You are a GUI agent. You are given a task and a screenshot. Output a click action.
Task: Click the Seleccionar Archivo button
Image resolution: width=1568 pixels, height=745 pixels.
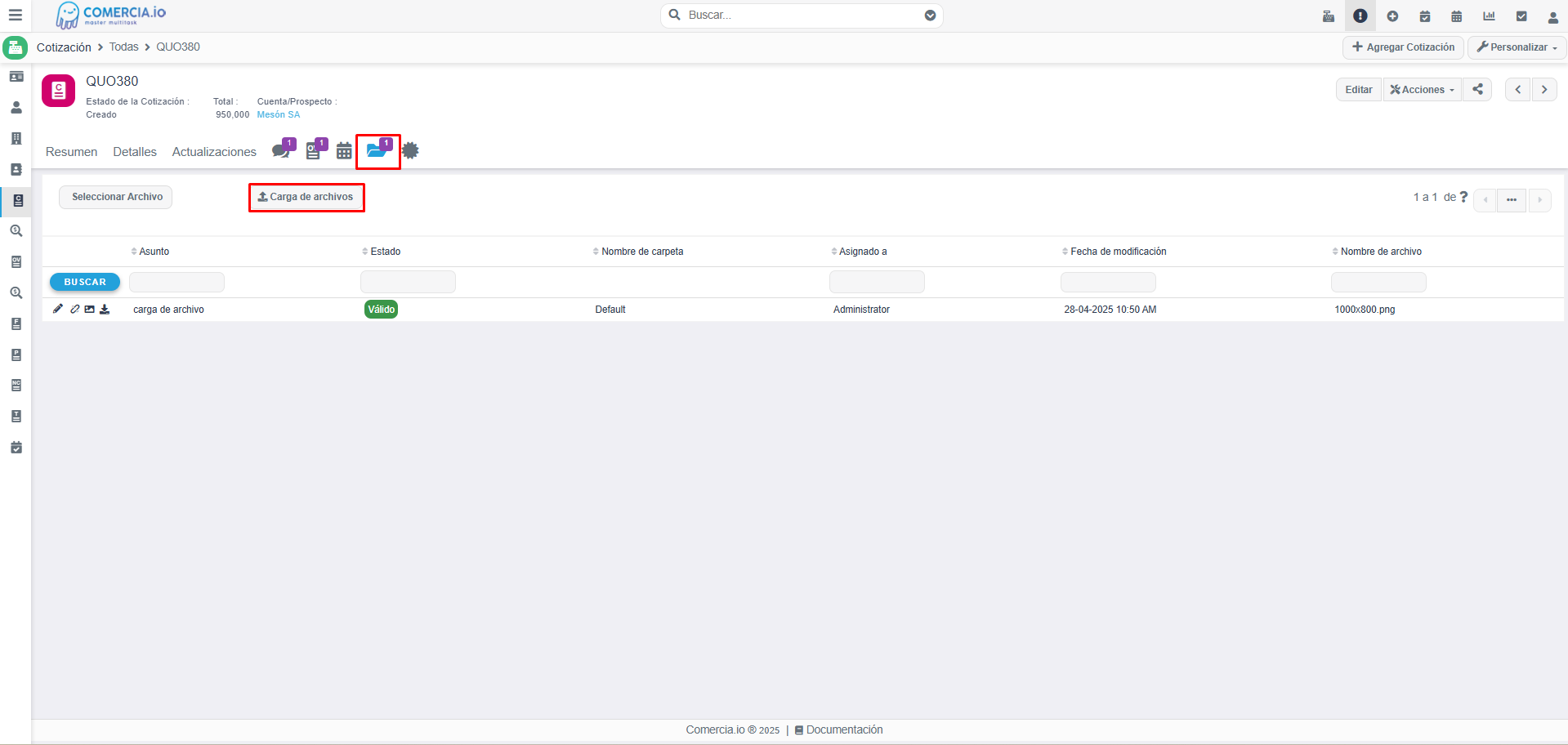(x=116, y=197)
